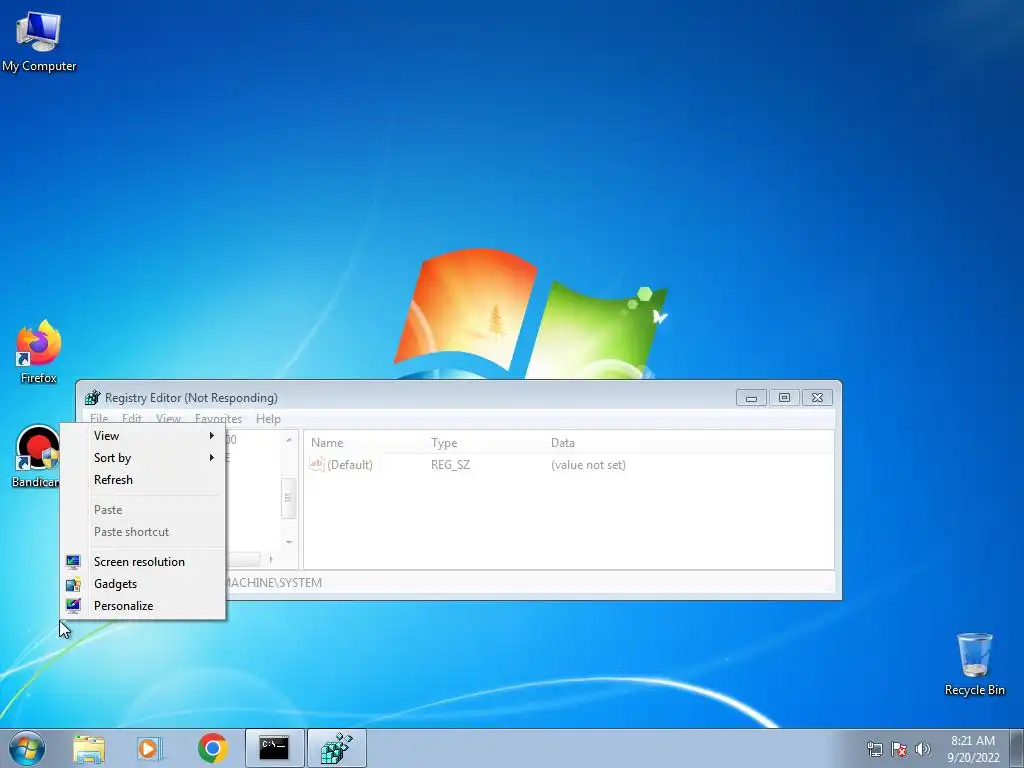Image resolution: width=1024 pixels, height=768 pixels.
Task: Choose Gadgets from the context menu
Action: pyautogui.click(x=143, y=584)
